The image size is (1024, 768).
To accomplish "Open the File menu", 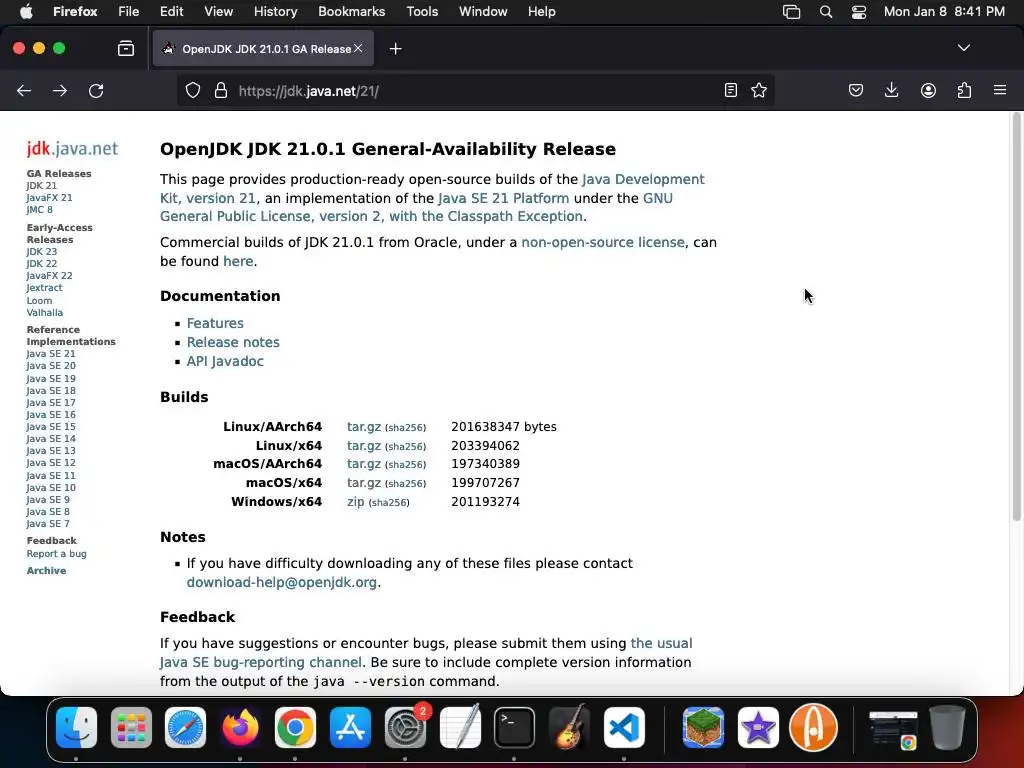I will [x=128, y=12].
